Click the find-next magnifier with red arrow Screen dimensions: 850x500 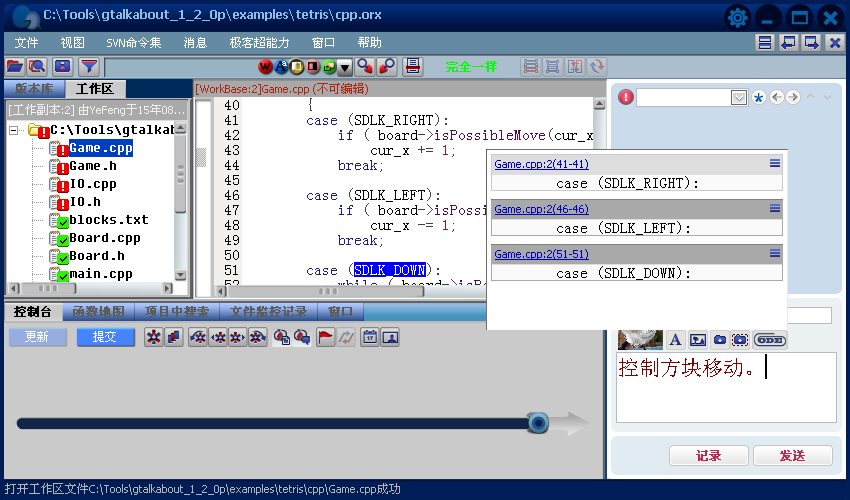click(x=365, y=67)
